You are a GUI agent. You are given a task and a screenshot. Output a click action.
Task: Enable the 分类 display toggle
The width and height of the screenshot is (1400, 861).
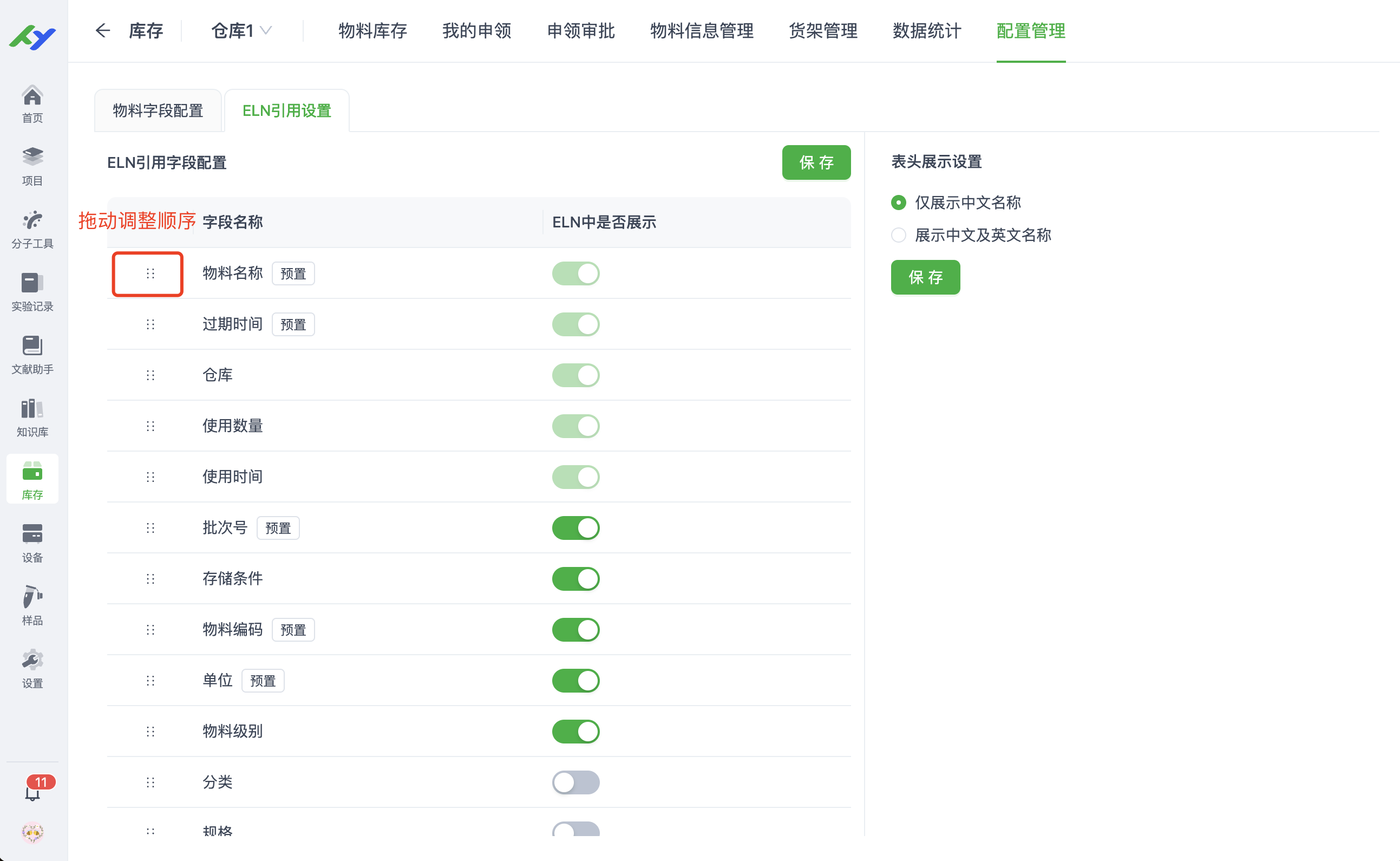tap(575, 782)
